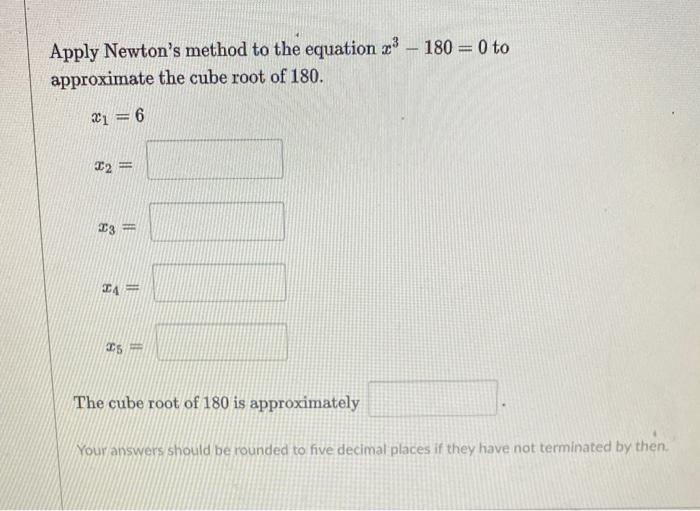Click the x1 = 6 starting value text
The image size is (700, 511).
(x=118, y=116)
